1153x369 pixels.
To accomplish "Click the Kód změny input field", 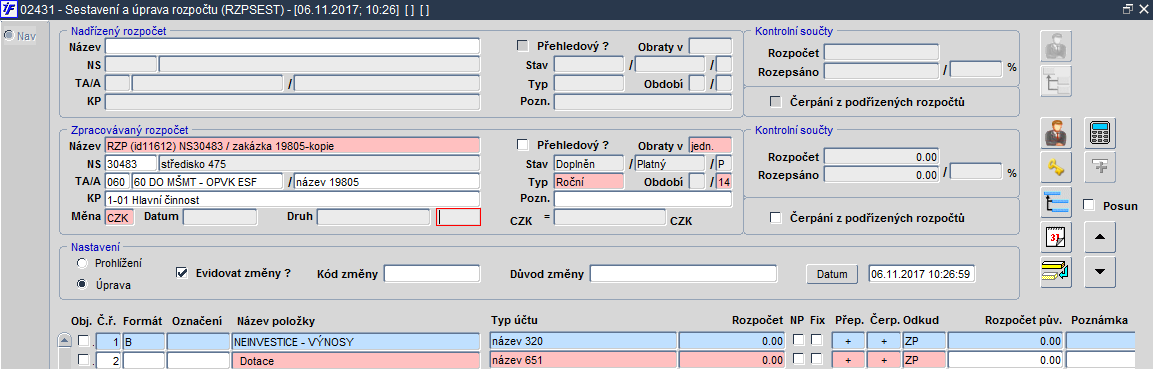I will (x=432, y=274).
